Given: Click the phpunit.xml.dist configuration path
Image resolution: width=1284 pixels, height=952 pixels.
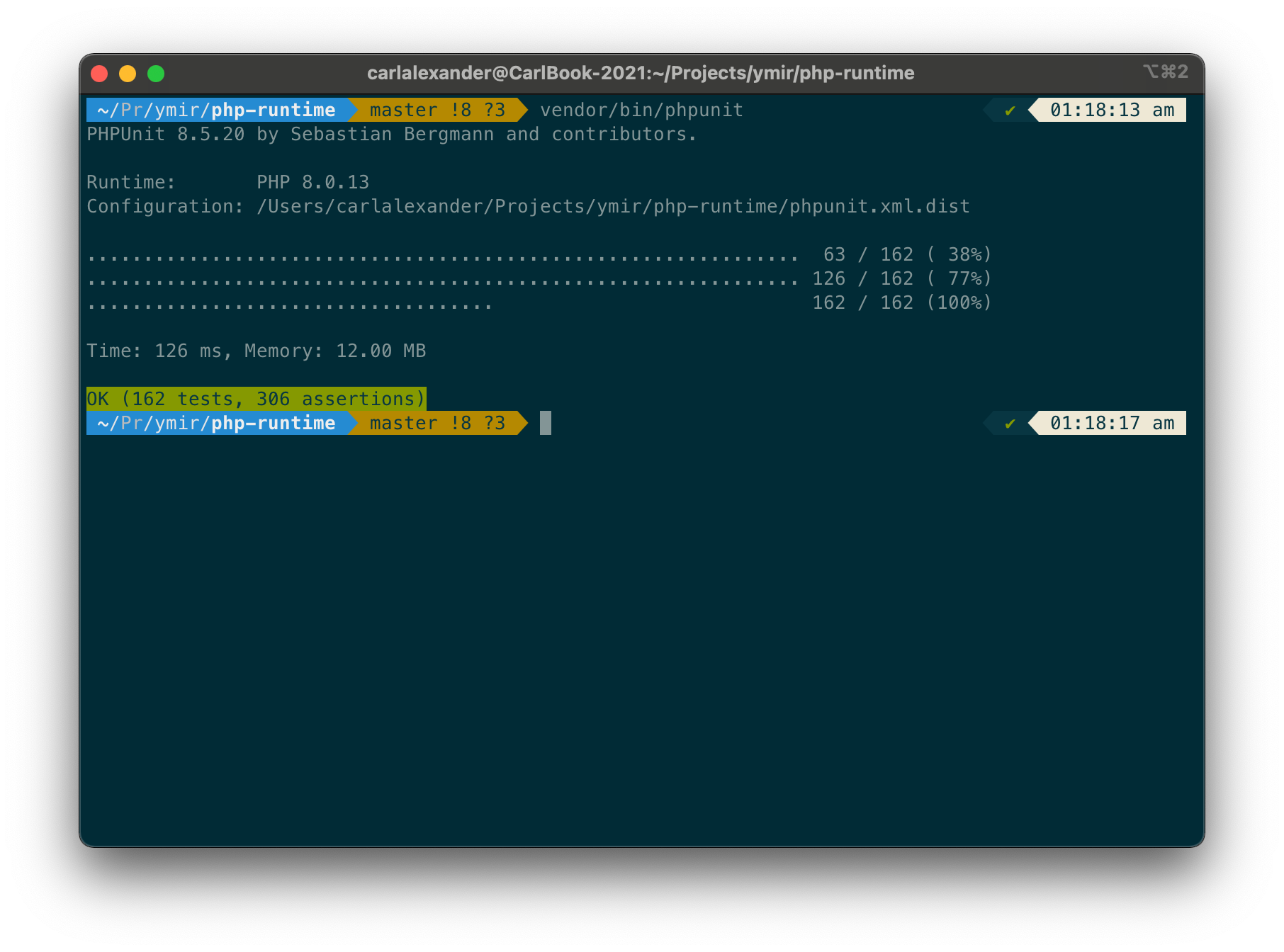Looking at the screenshot, I should 613,206.
